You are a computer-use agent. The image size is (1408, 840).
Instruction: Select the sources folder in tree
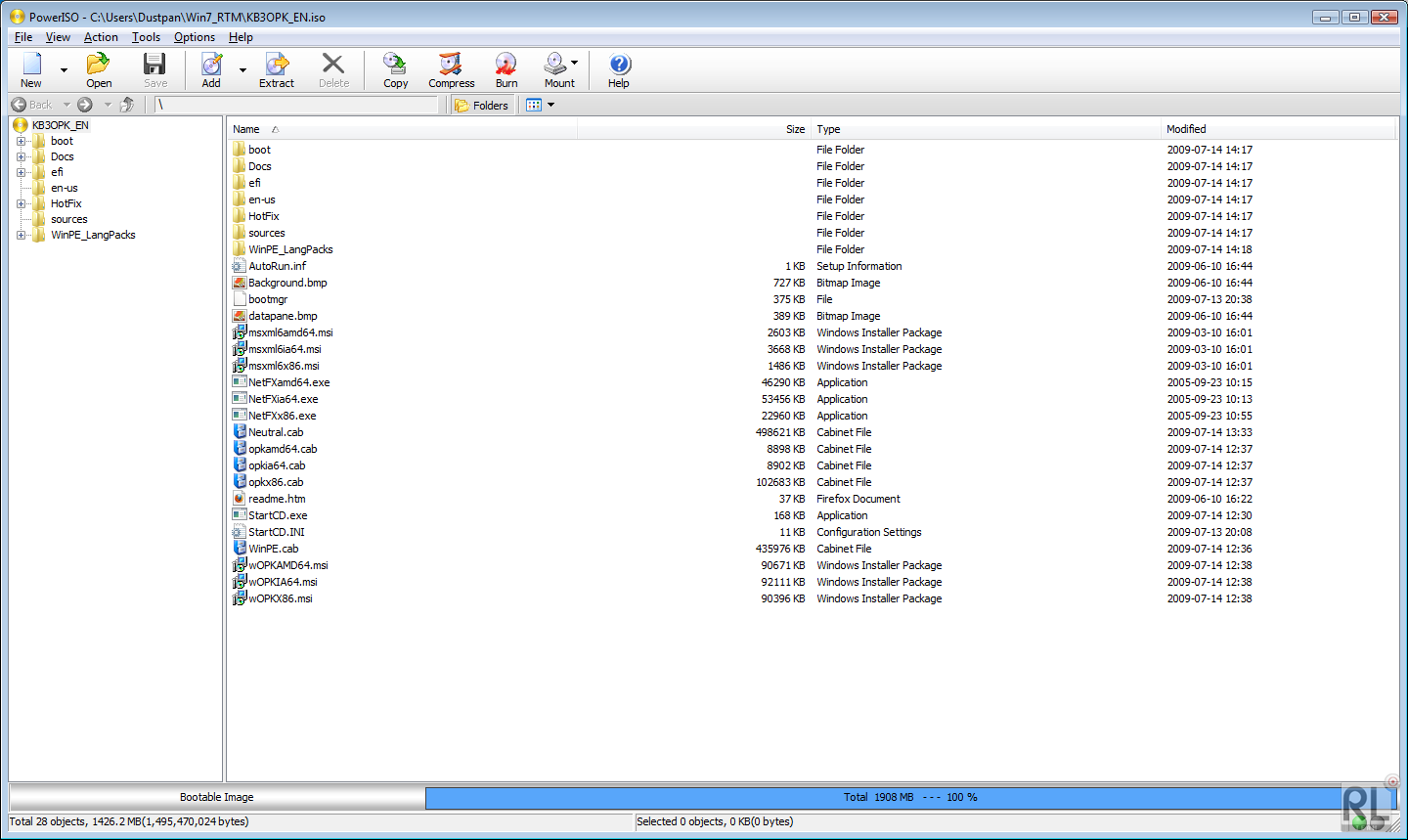68,219
